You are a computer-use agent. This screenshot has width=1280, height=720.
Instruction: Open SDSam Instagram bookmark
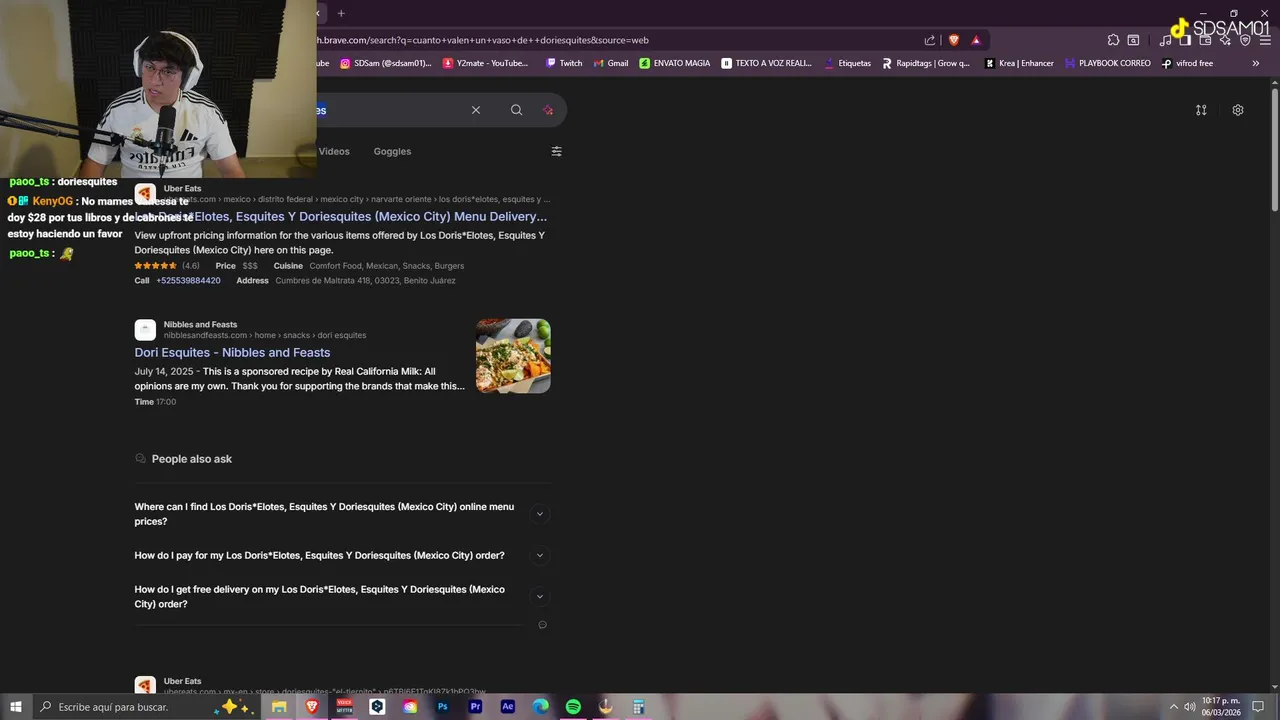[x=386, y=63]
